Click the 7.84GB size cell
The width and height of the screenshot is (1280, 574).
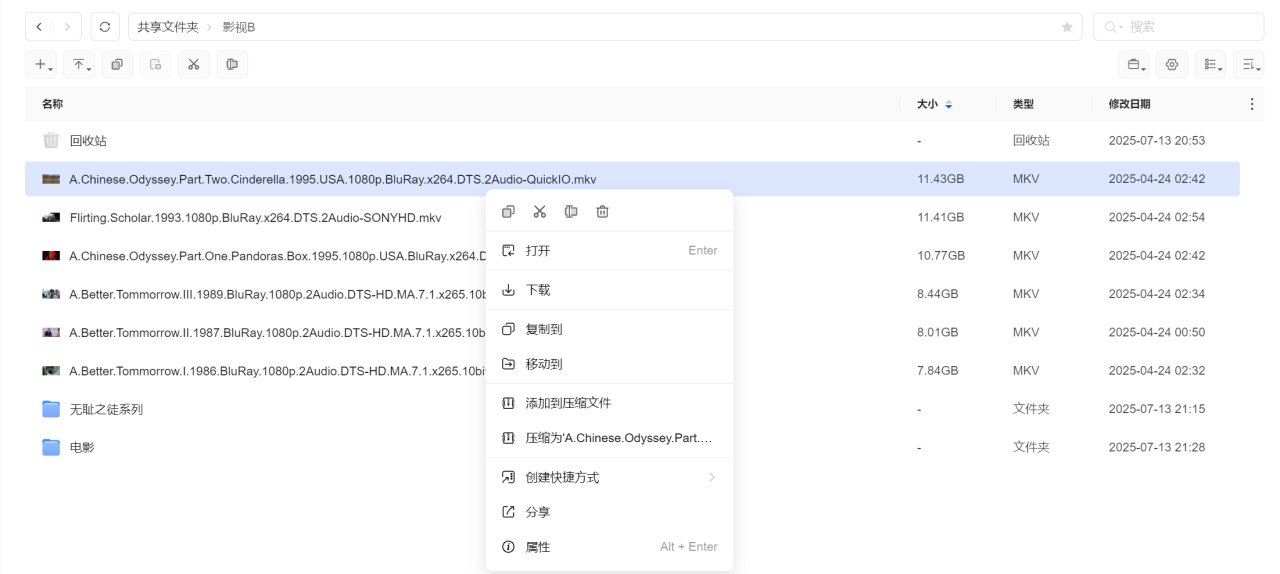pos(937,371)
